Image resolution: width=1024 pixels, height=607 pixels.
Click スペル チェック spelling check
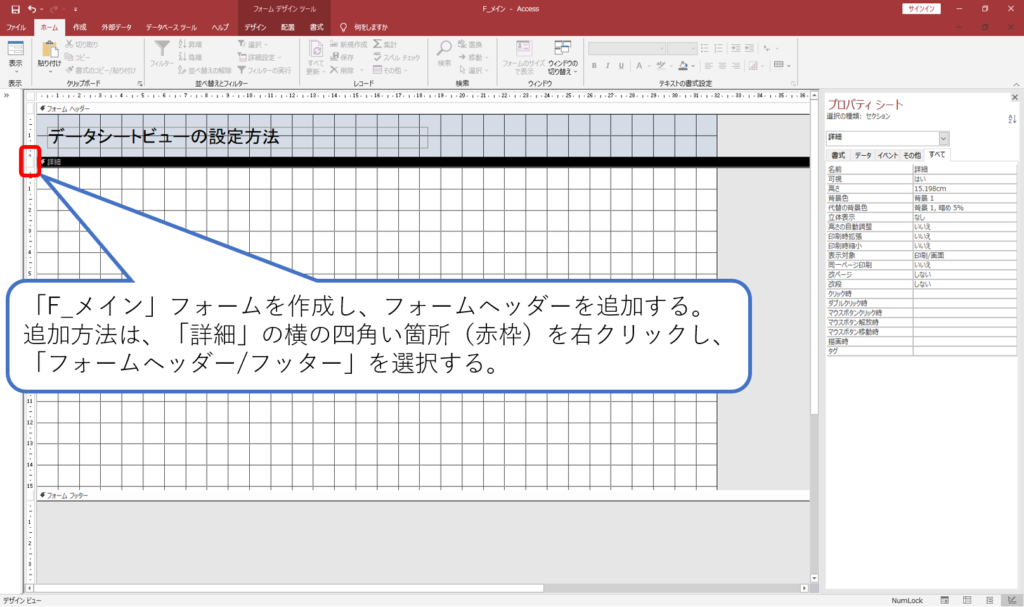point(397,57)
